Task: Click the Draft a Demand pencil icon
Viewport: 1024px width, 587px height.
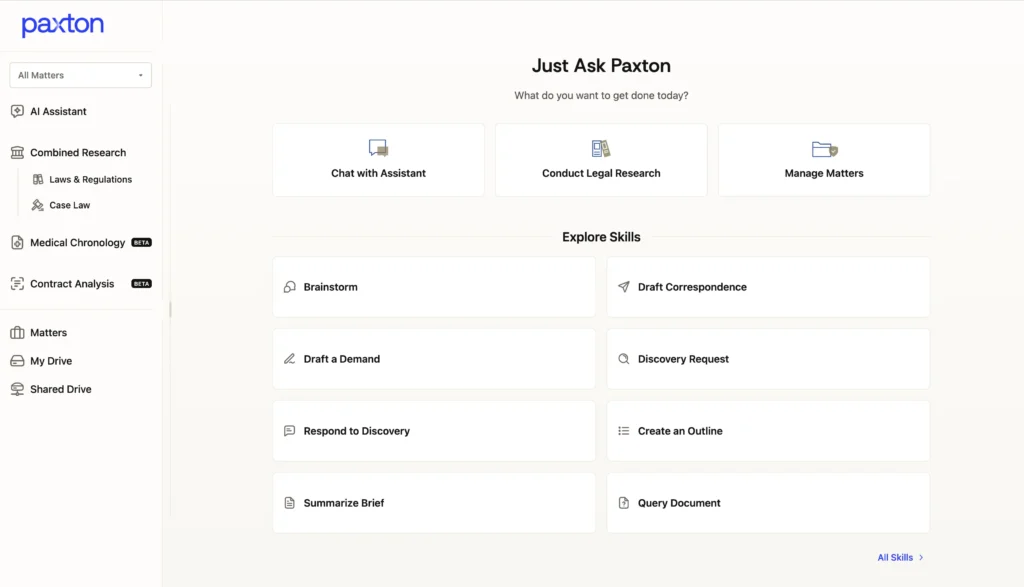Action: [x=289, y=359]
